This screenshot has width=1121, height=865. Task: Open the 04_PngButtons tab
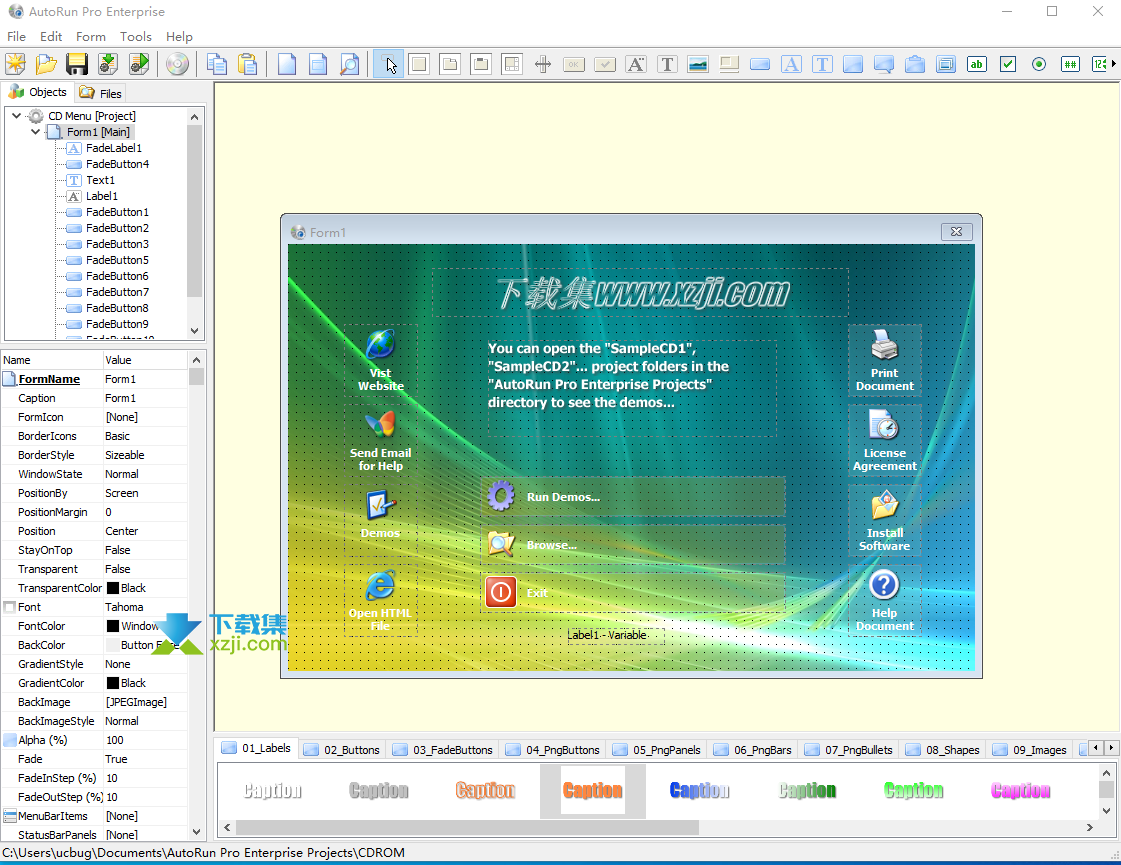click(553, 749)
